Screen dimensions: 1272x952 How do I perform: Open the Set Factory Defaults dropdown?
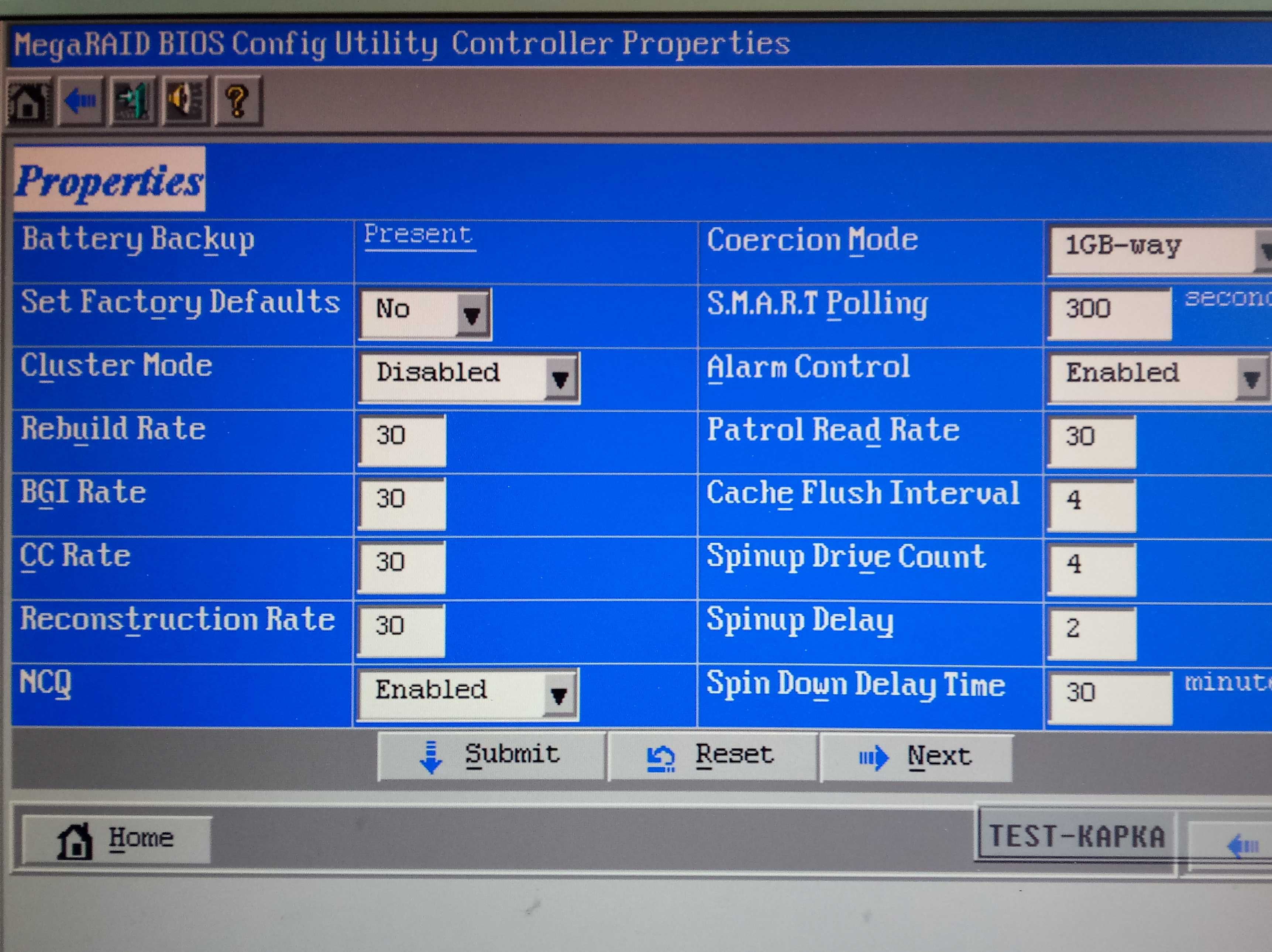tap(426, 314)
